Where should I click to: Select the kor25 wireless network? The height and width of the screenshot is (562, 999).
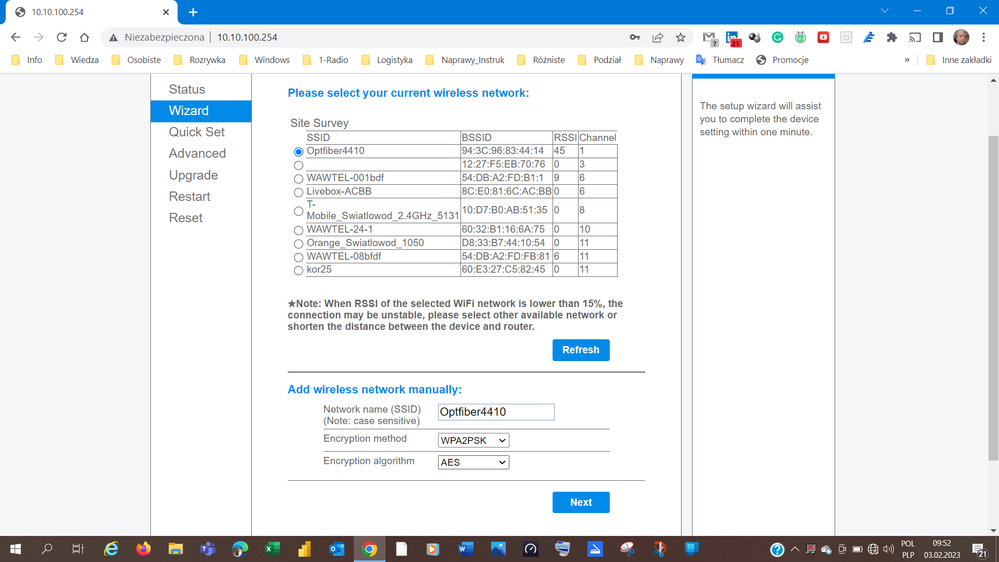tap(298, 270)
